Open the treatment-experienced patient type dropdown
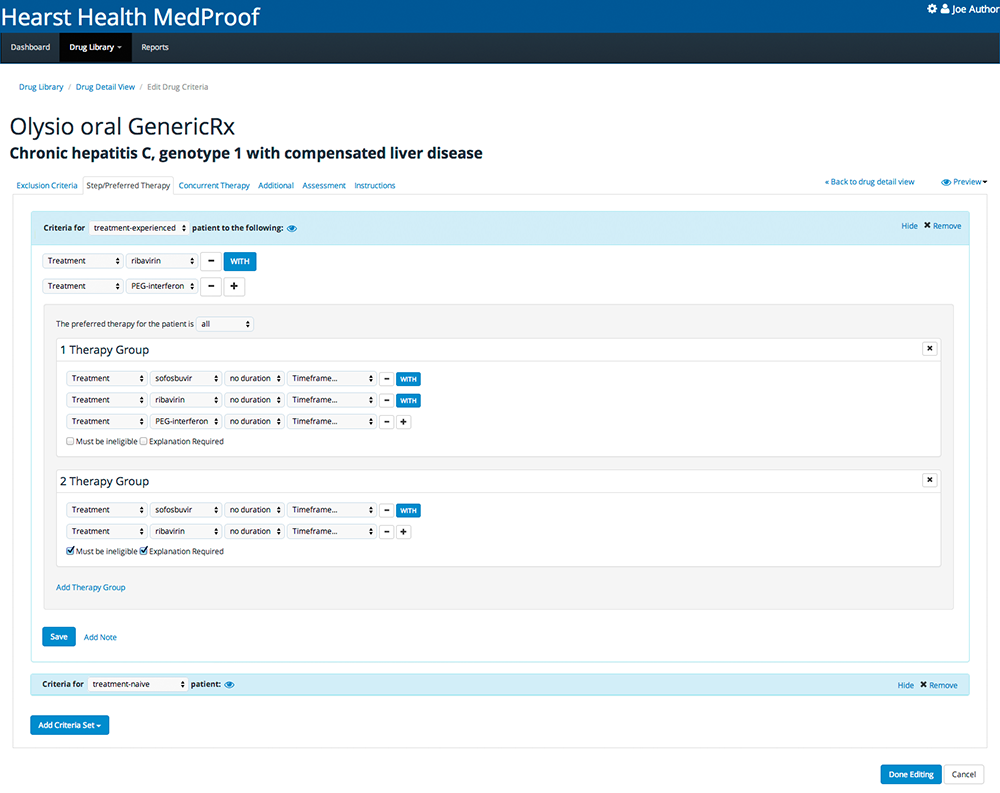 pyautogui.click(x=139, y=228)
